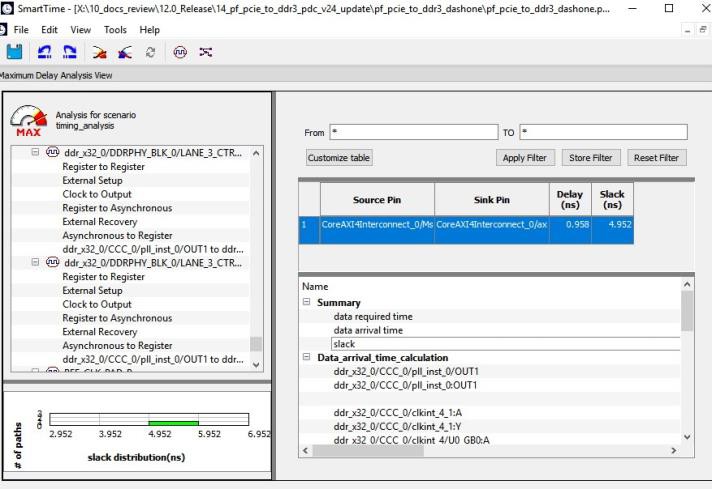Screen dimensions: 712x489
Task: Select the first External Setup tree item
Action: pyautogui.click(x=95, y=180)
